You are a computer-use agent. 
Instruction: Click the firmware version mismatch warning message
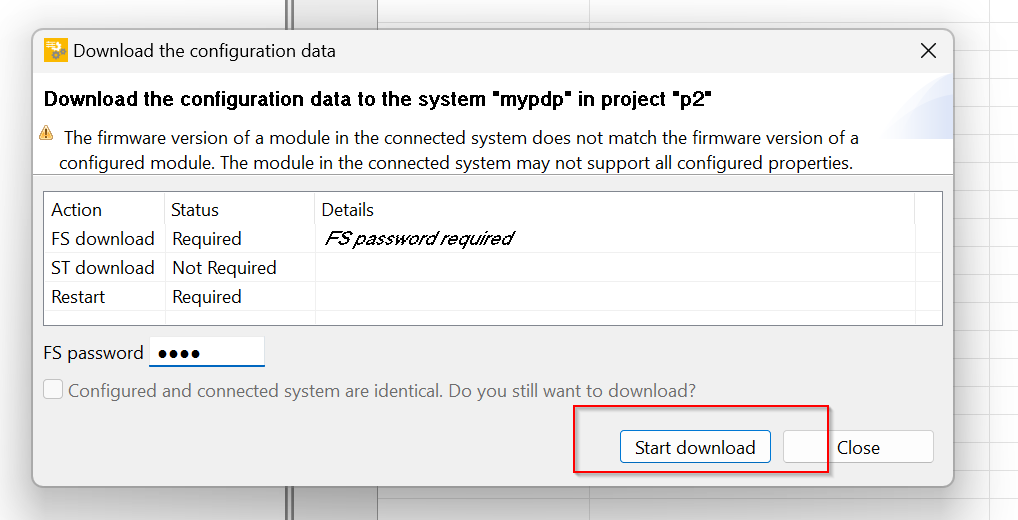458,150
